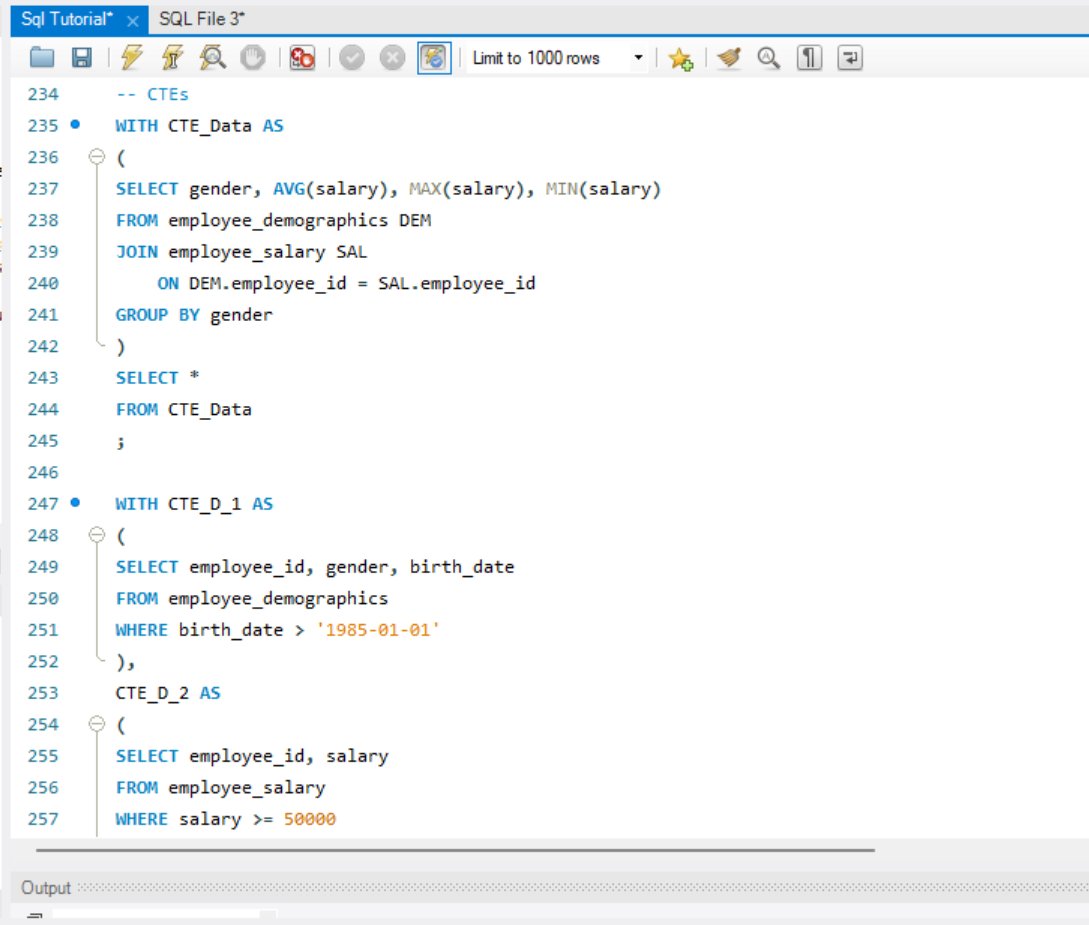
Task: Click ON DEM.employee_id join condition line
Action: pyautogui.click(x=346, y=283)
